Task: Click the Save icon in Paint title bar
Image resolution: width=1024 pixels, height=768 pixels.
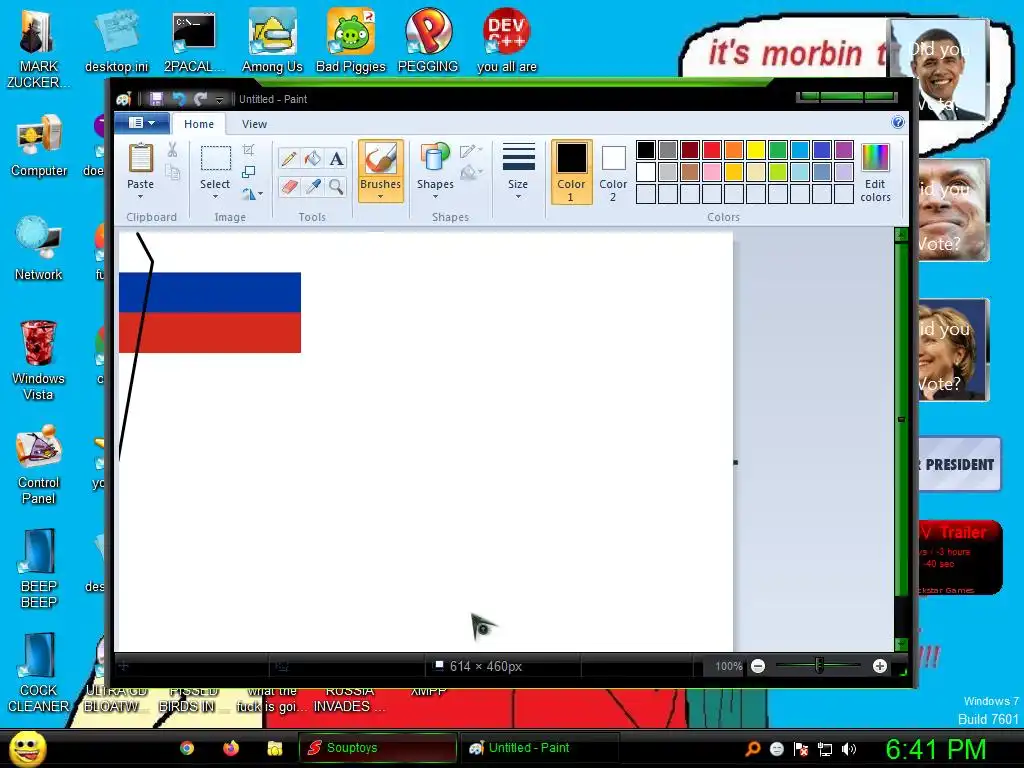Action: coord(156,99)
